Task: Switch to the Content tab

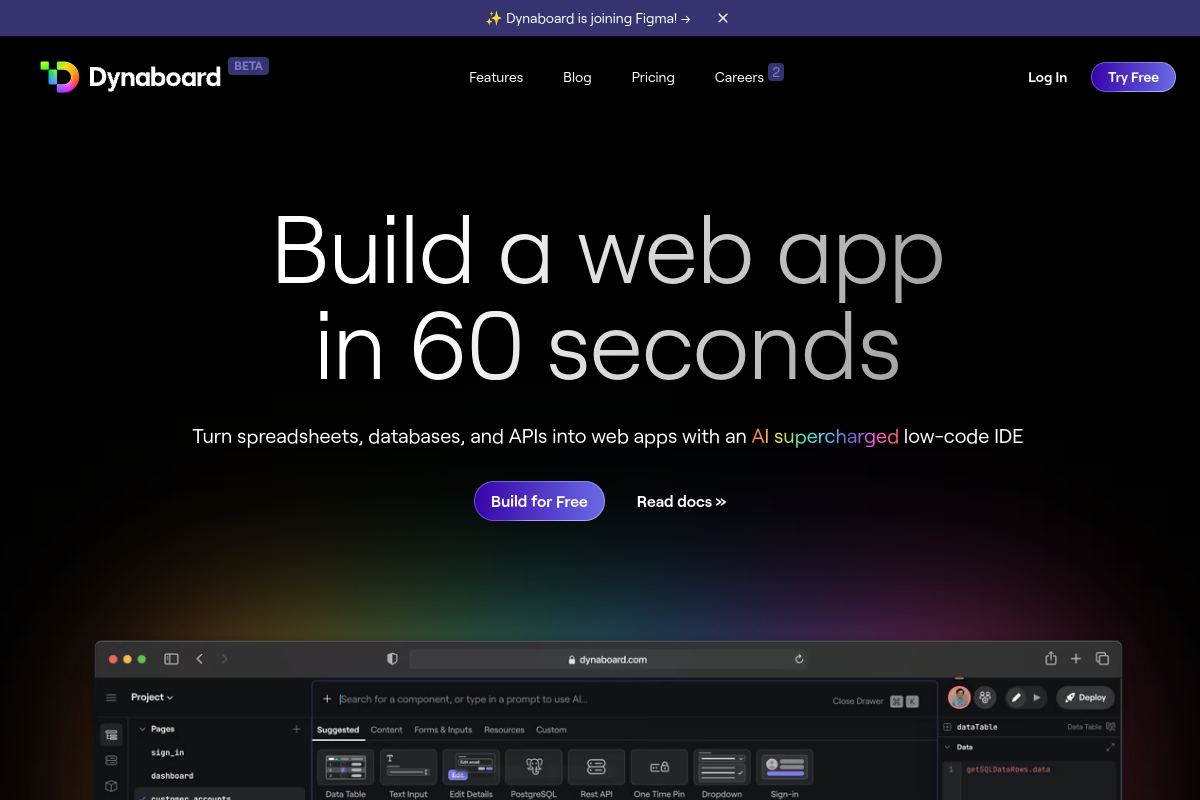Action: 387,730
